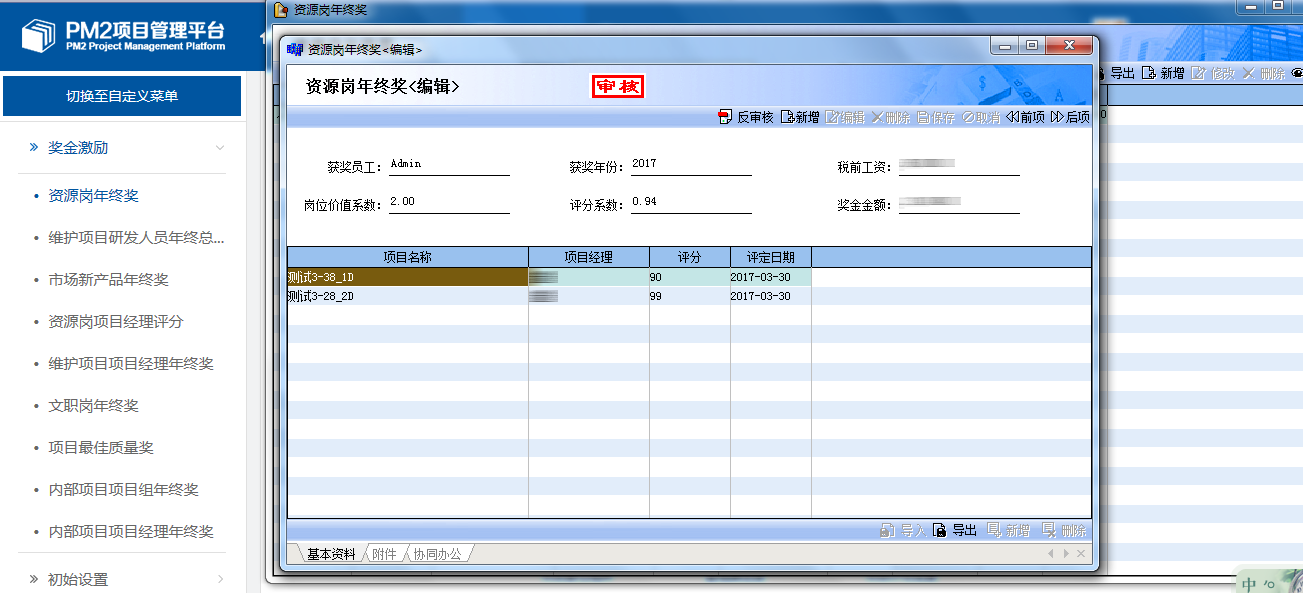Click the PM2 platform logo
Screen dimensions: 1303x593
pos(127,35)
